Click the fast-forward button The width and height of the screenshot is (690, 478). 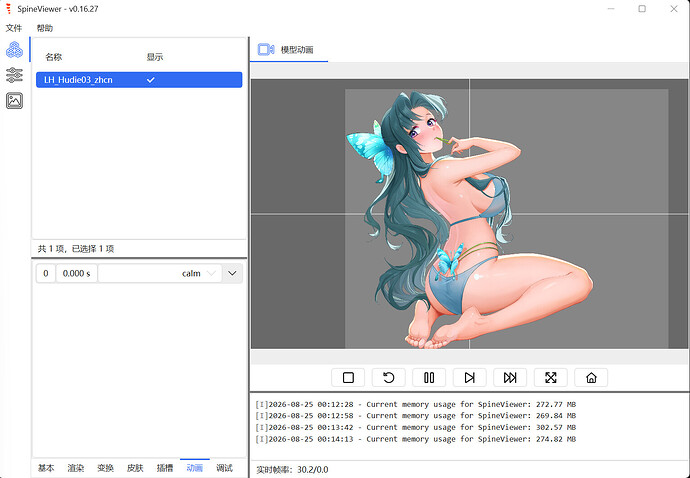pos(510,378)
